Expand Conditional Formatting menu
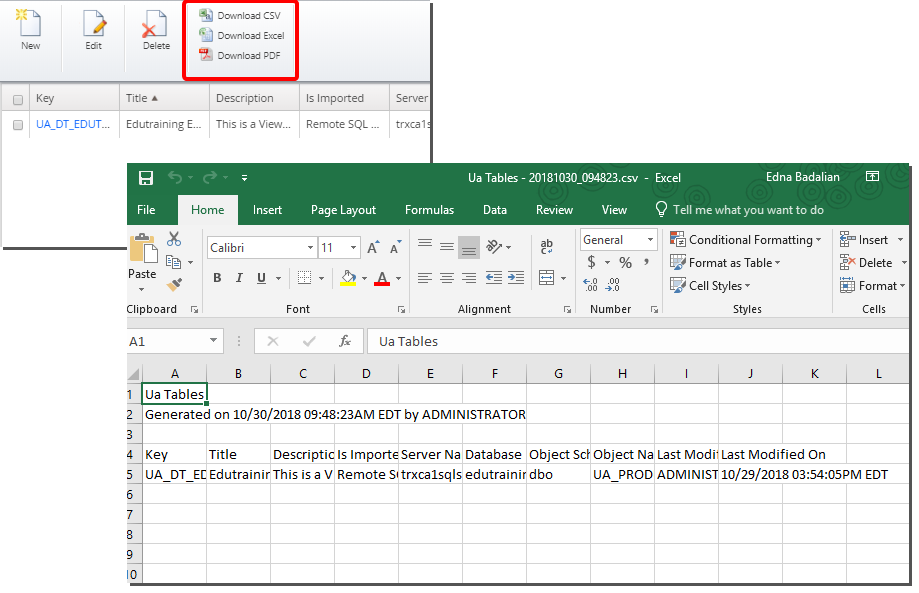Viewport: 919px width, 593px height. (x=746, y=240)
